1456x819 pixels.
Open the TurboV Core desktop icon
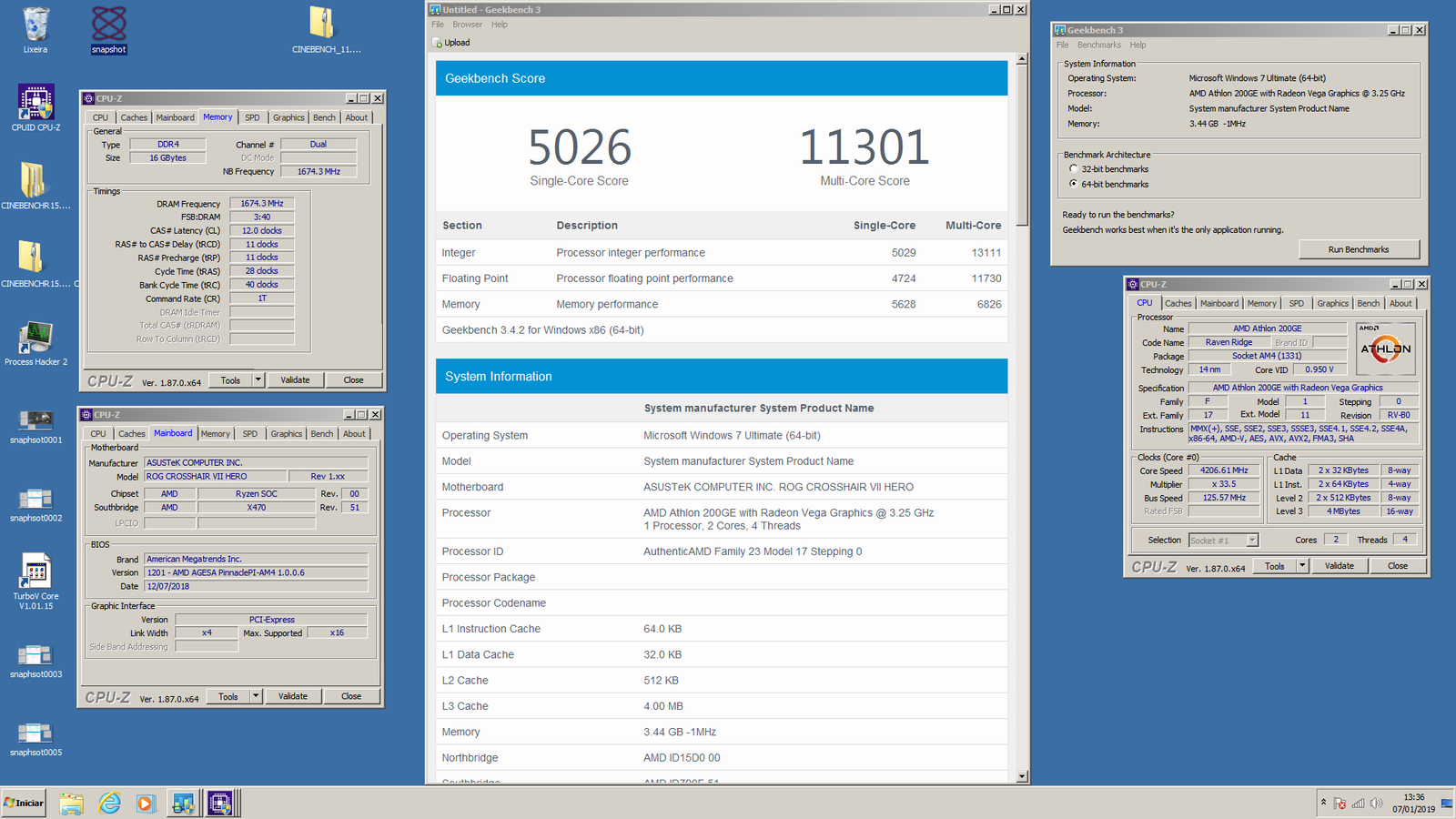pos(35,571)
